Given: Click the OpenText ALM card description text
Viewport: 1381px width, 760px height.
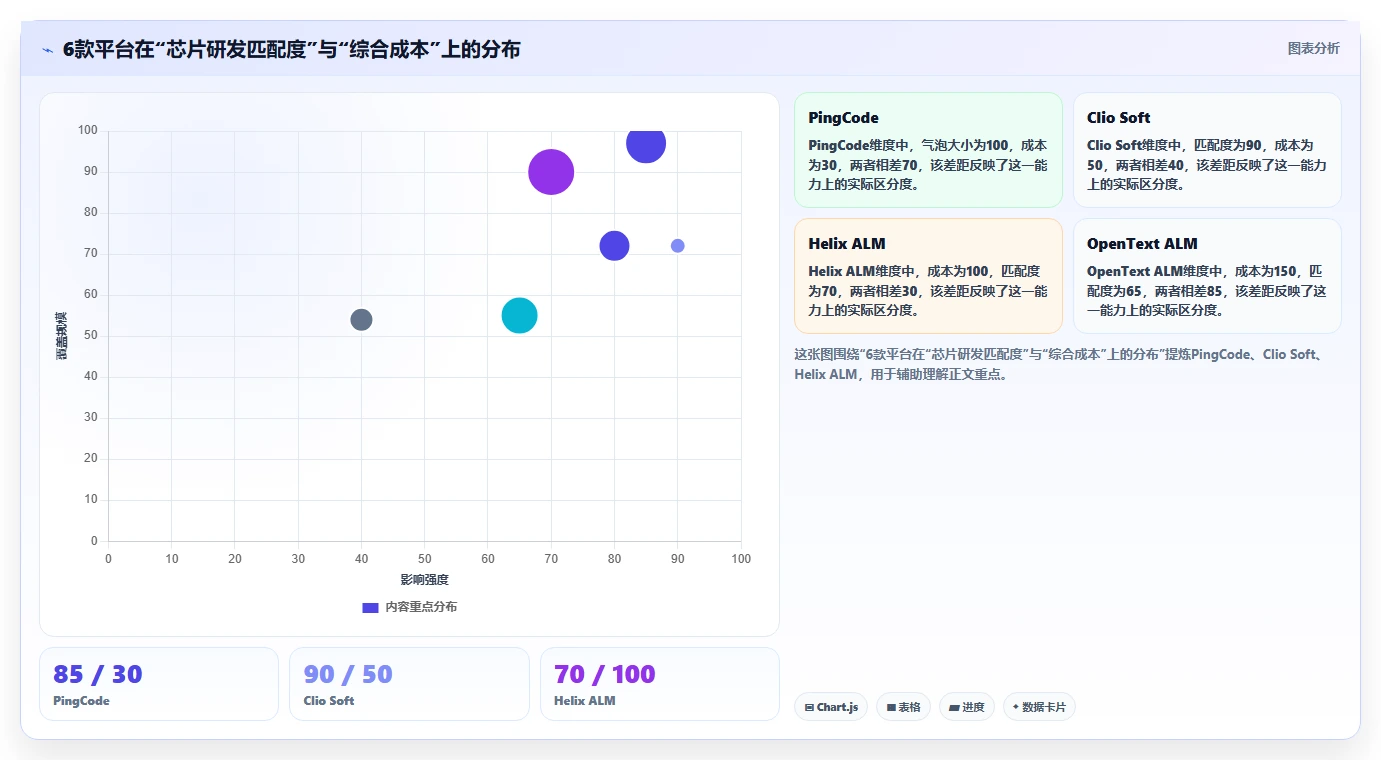Looking at the screenshot, I should tap(1207, 290).
